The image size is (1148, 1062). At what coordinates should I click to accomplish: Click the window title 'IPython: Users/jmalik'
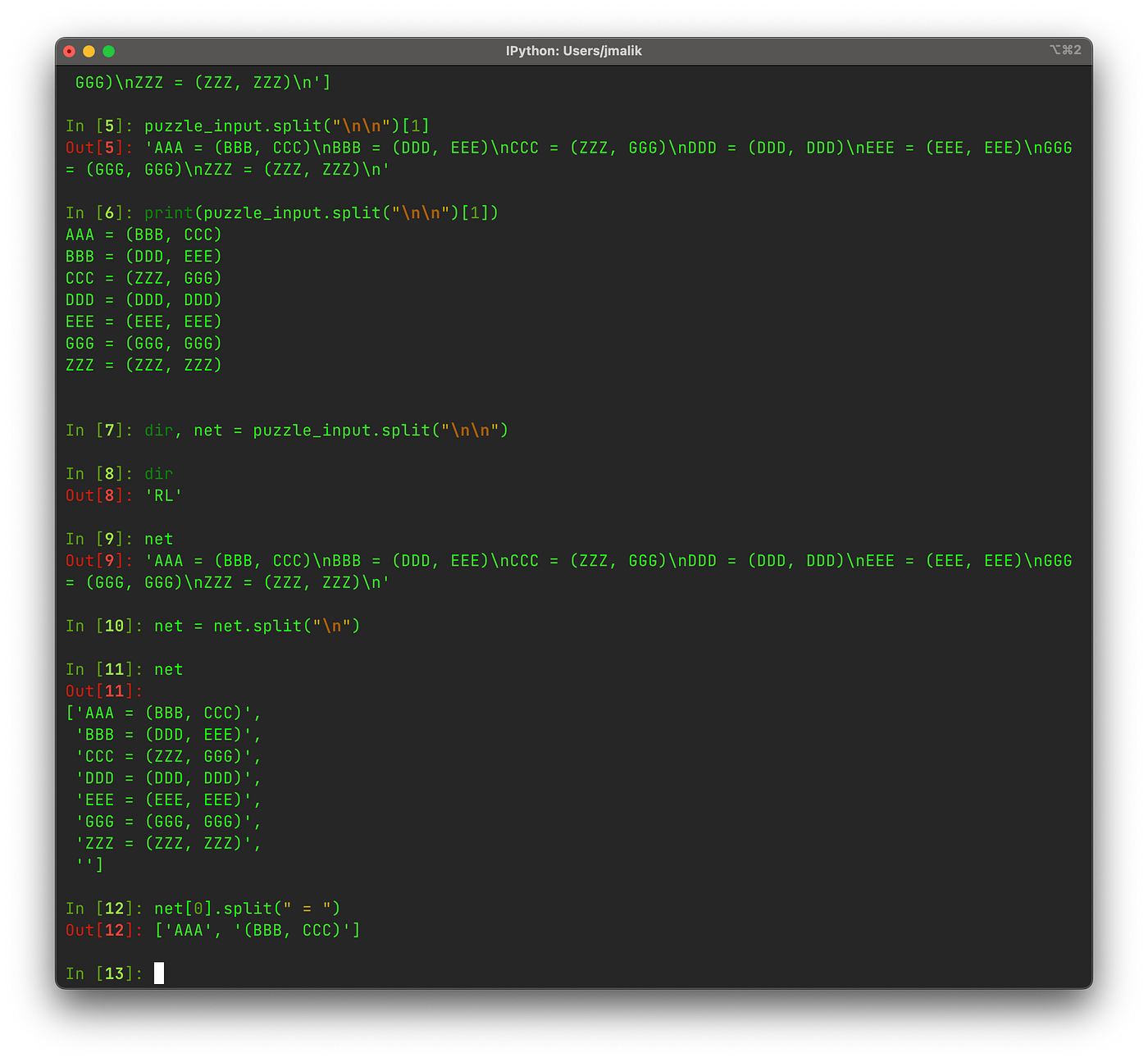[x=573, y=51]
